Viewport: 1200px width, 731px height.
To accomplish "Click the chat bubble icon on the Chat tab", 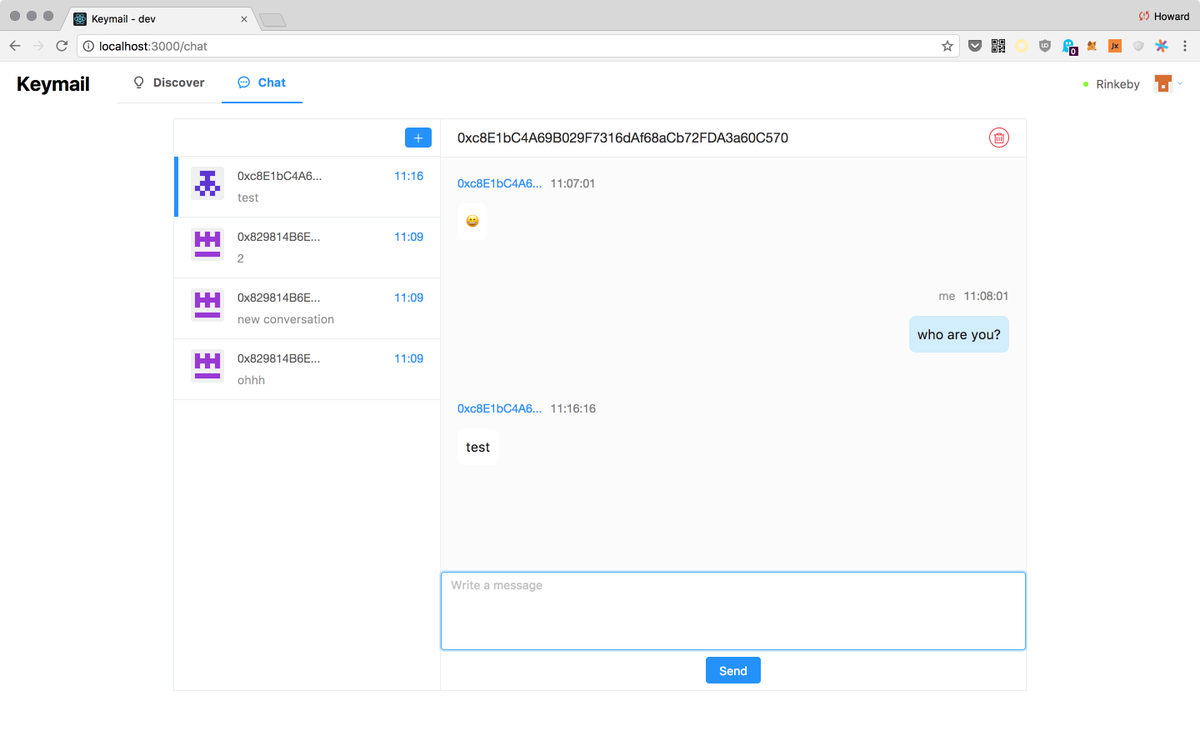I will click(x=244, y=83).
